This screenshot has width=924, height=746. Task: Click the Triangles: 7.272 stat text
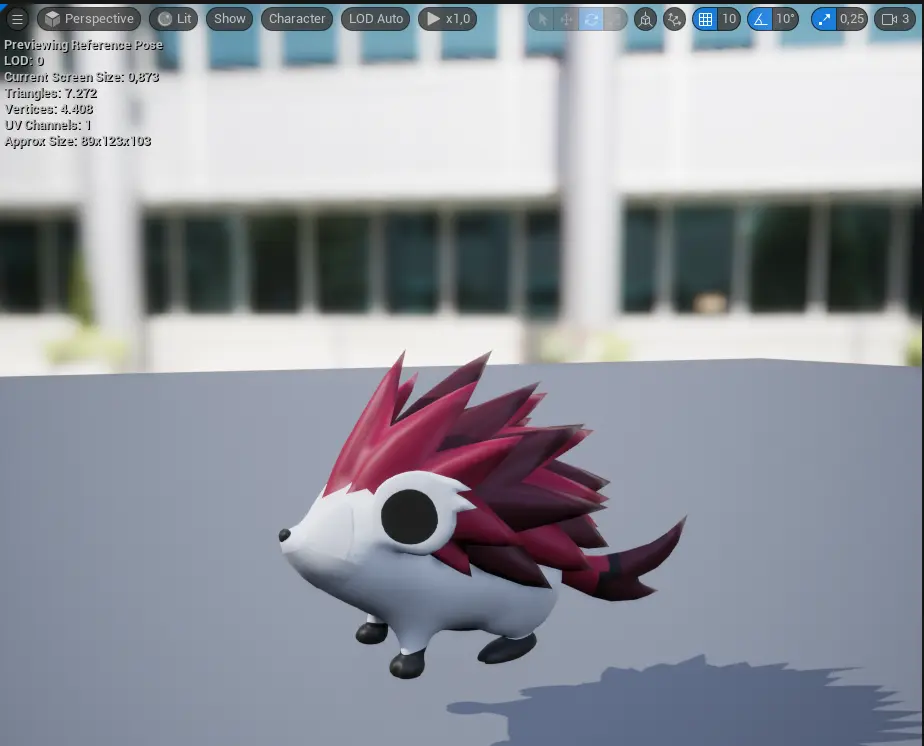(x=51, y=93)
